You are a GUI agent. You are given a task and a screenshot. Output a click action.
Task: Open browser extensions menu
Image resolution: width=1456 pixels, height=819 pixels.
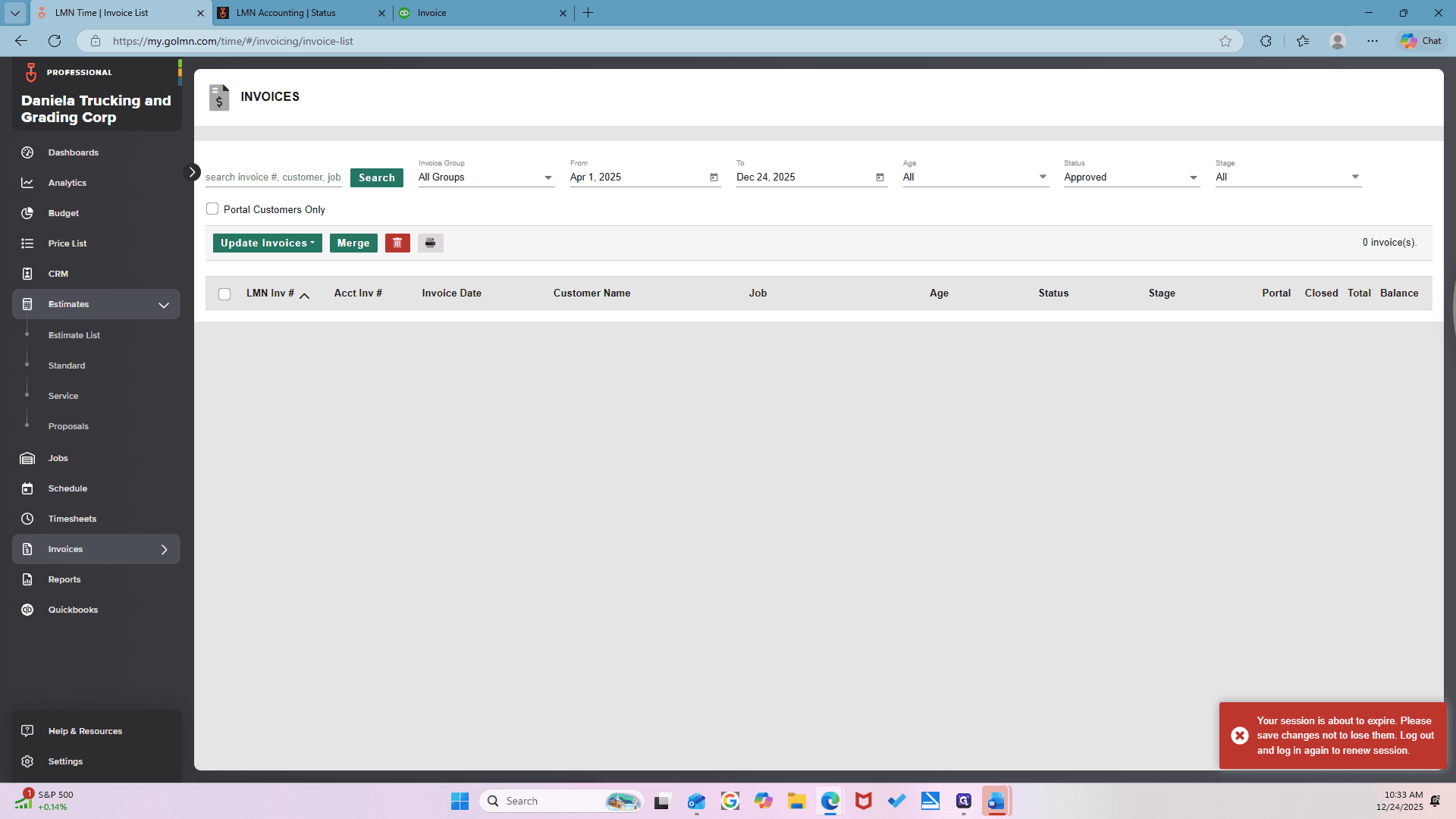pos(1266,41)
